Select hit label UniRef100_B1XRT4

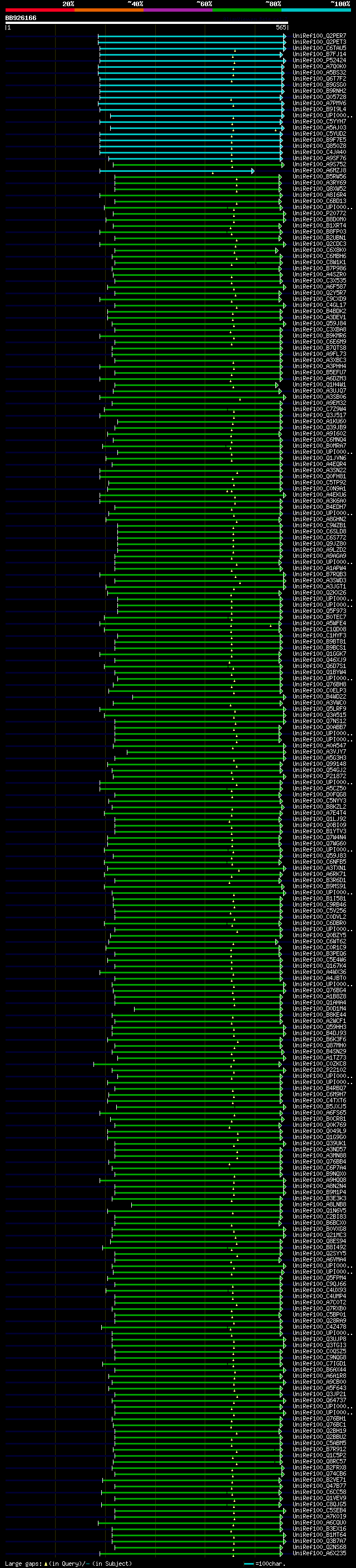click(x=319, y=225)
